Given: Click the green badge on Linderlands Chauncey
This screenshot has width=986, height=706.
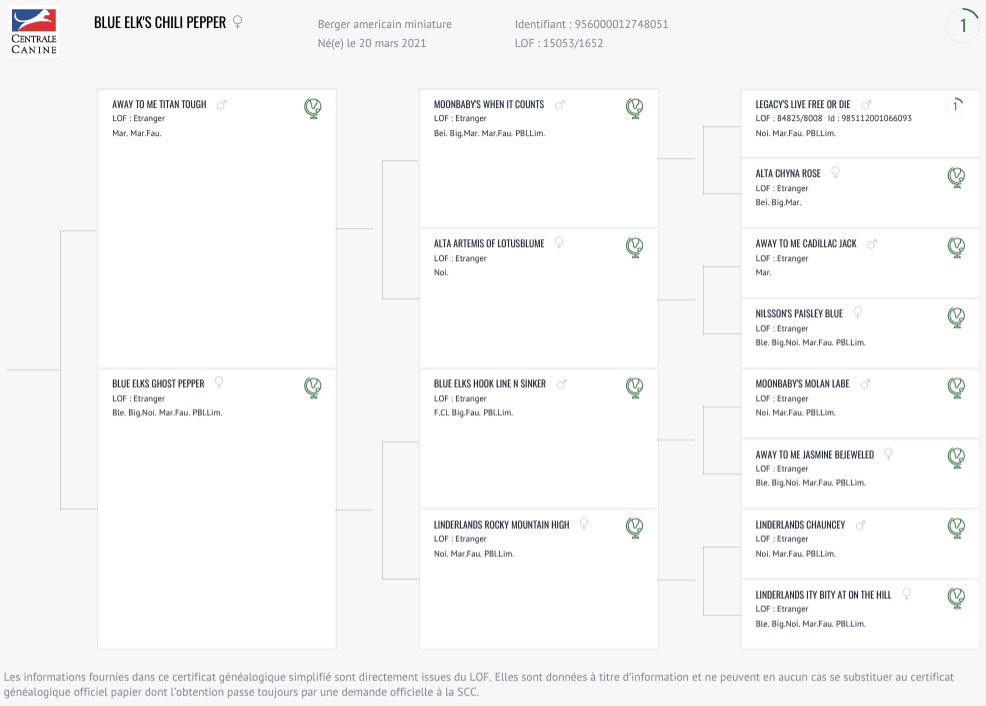Looking at the screenshot, I should (x=956, y=528).
